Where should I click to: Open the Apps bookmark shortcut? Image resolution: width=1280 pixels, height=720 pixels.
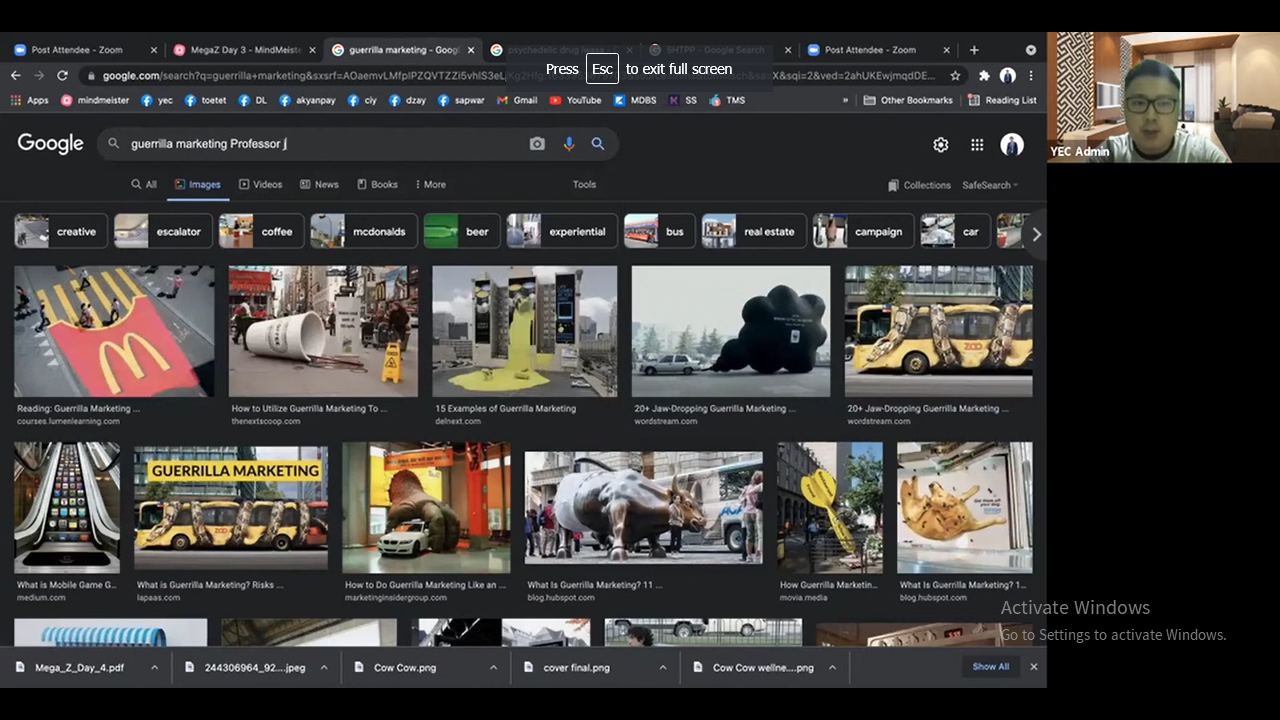tap(29, 100)
